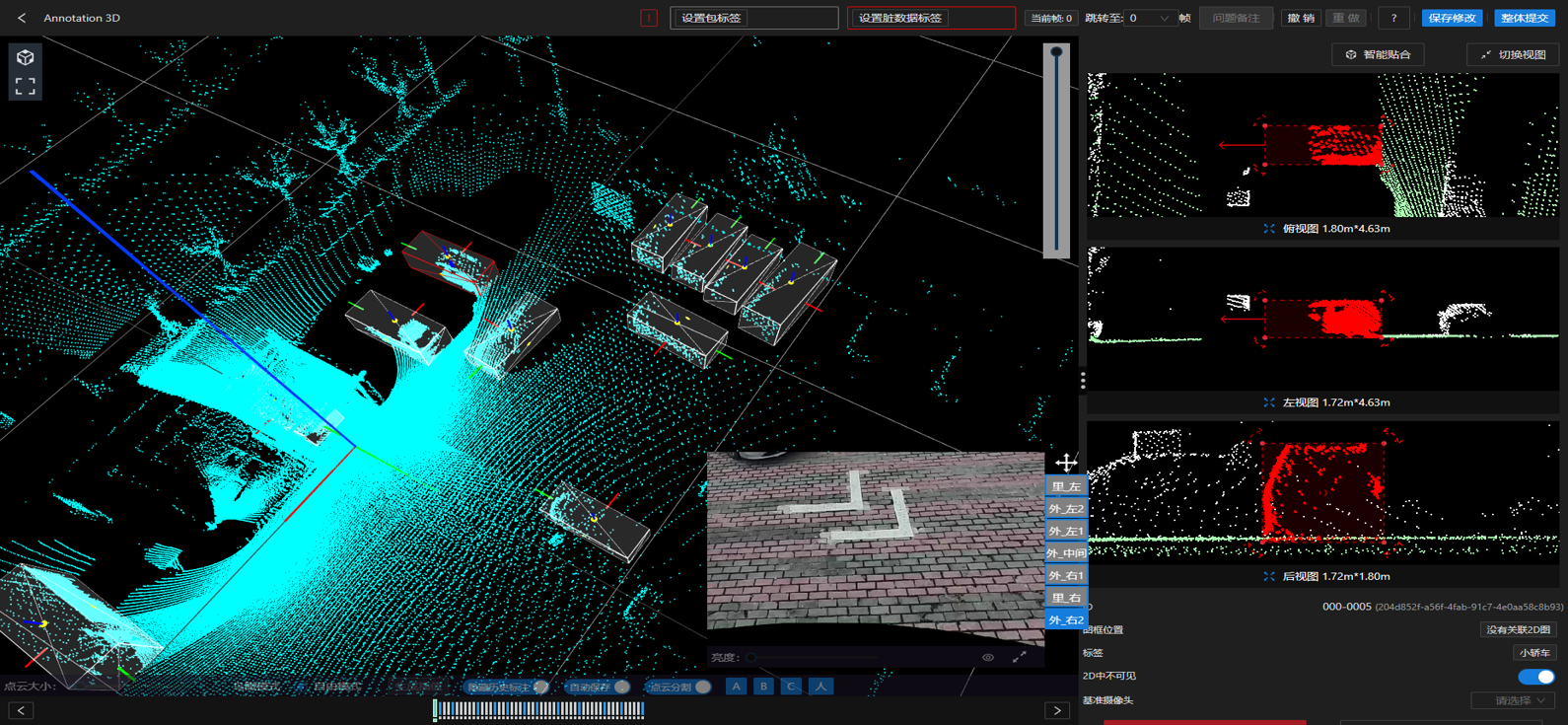This screenshot has width=1568, height=725.
Task: Maximize the 后视图 rear view panel
Action: pos(1269,577)
